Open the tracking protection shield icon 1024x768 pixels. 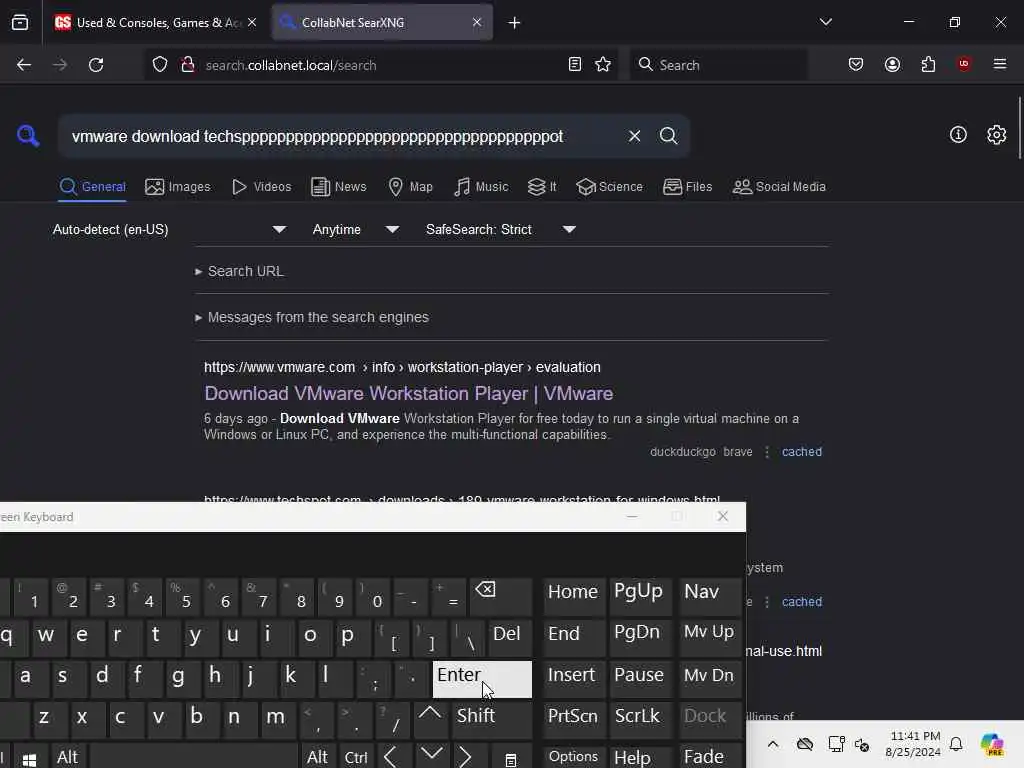click(160, 65)
